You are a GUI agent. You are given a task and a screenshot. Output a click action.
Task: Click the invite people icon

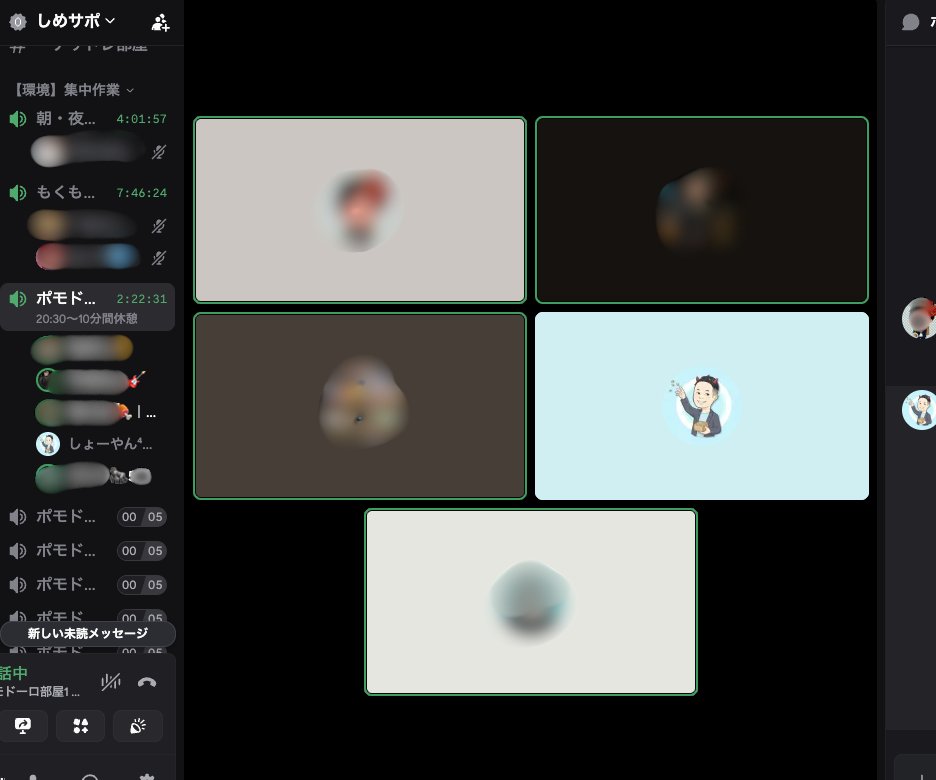point(160,23)
